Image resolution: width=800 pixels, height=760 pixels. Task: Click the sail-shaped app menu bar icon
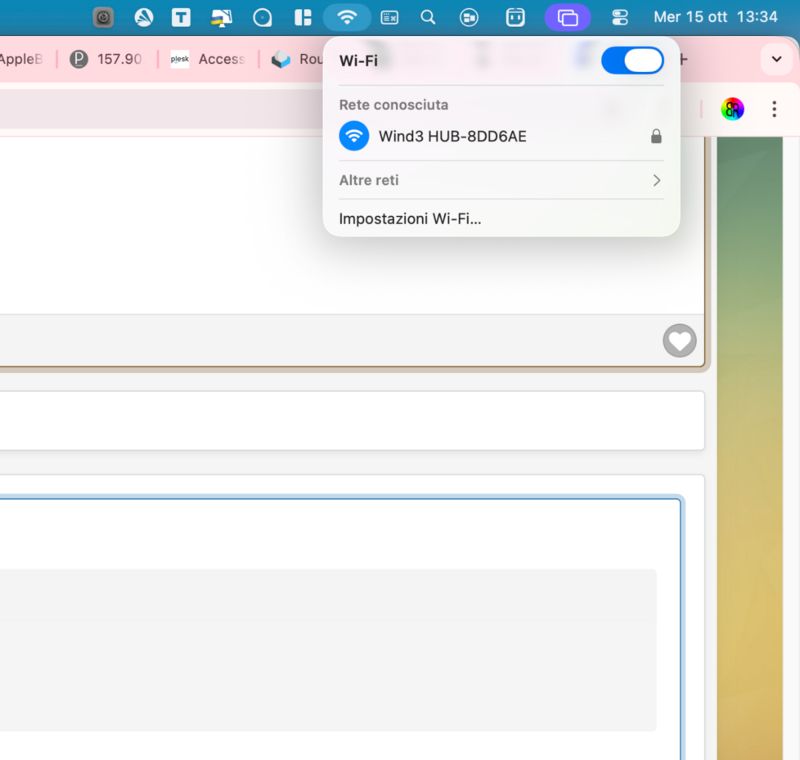point(144,17)
